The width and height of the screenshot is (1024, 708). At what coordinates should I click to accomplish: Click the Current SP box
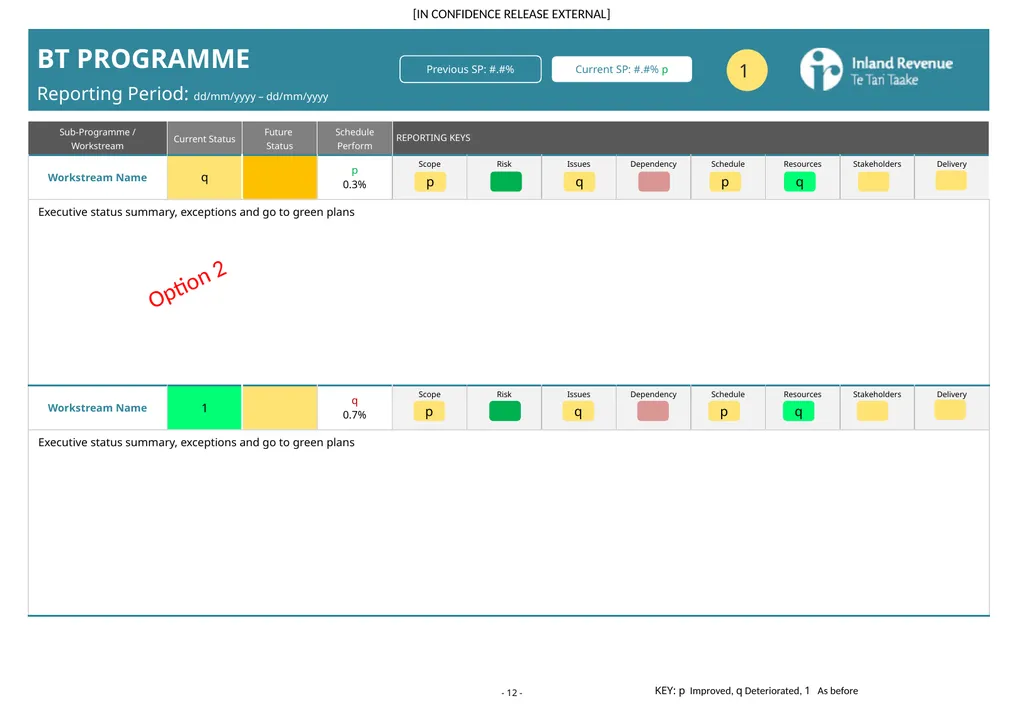coord(622,69)
